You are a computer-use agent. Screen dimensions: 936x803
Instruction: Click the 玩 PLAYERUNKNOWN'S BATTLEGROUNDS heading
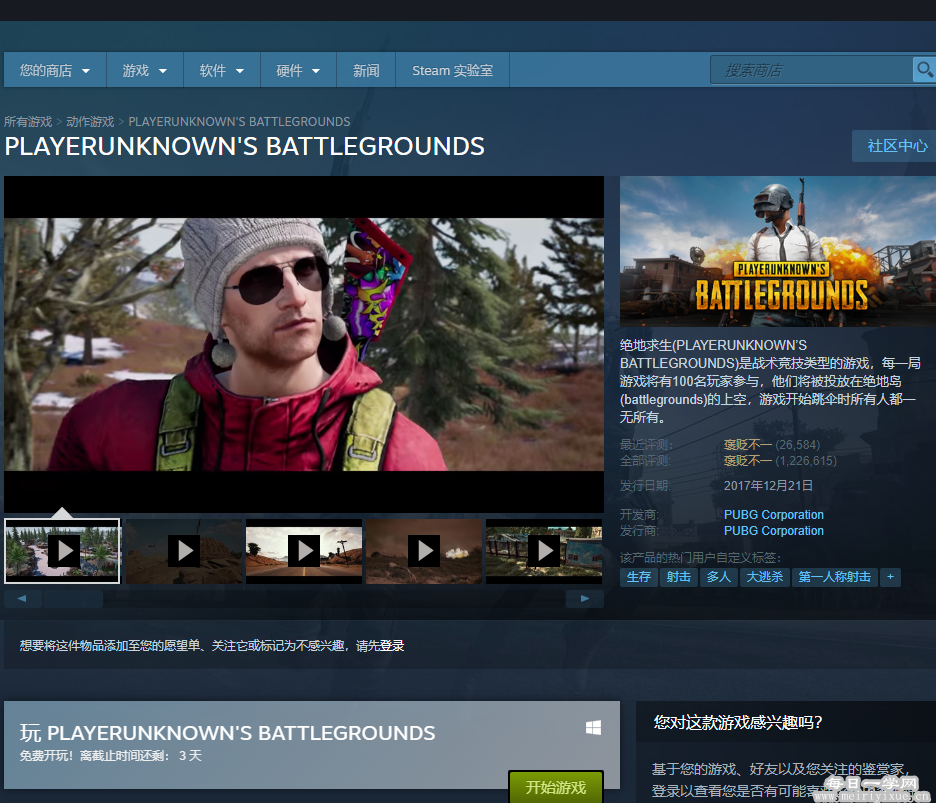(227, 733)
